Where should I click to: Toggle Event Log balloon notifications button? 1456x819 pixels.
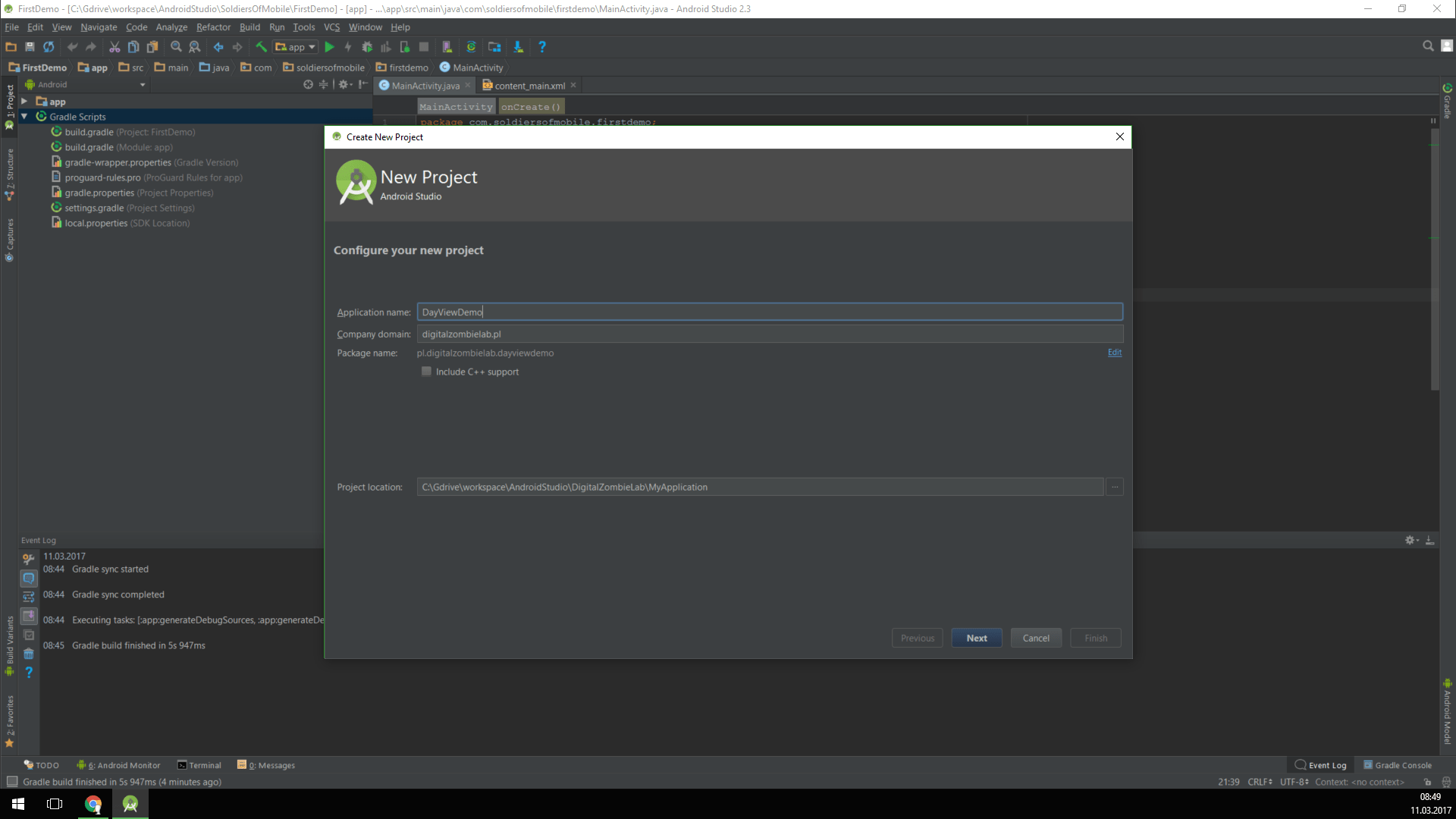tap(28, 578)
